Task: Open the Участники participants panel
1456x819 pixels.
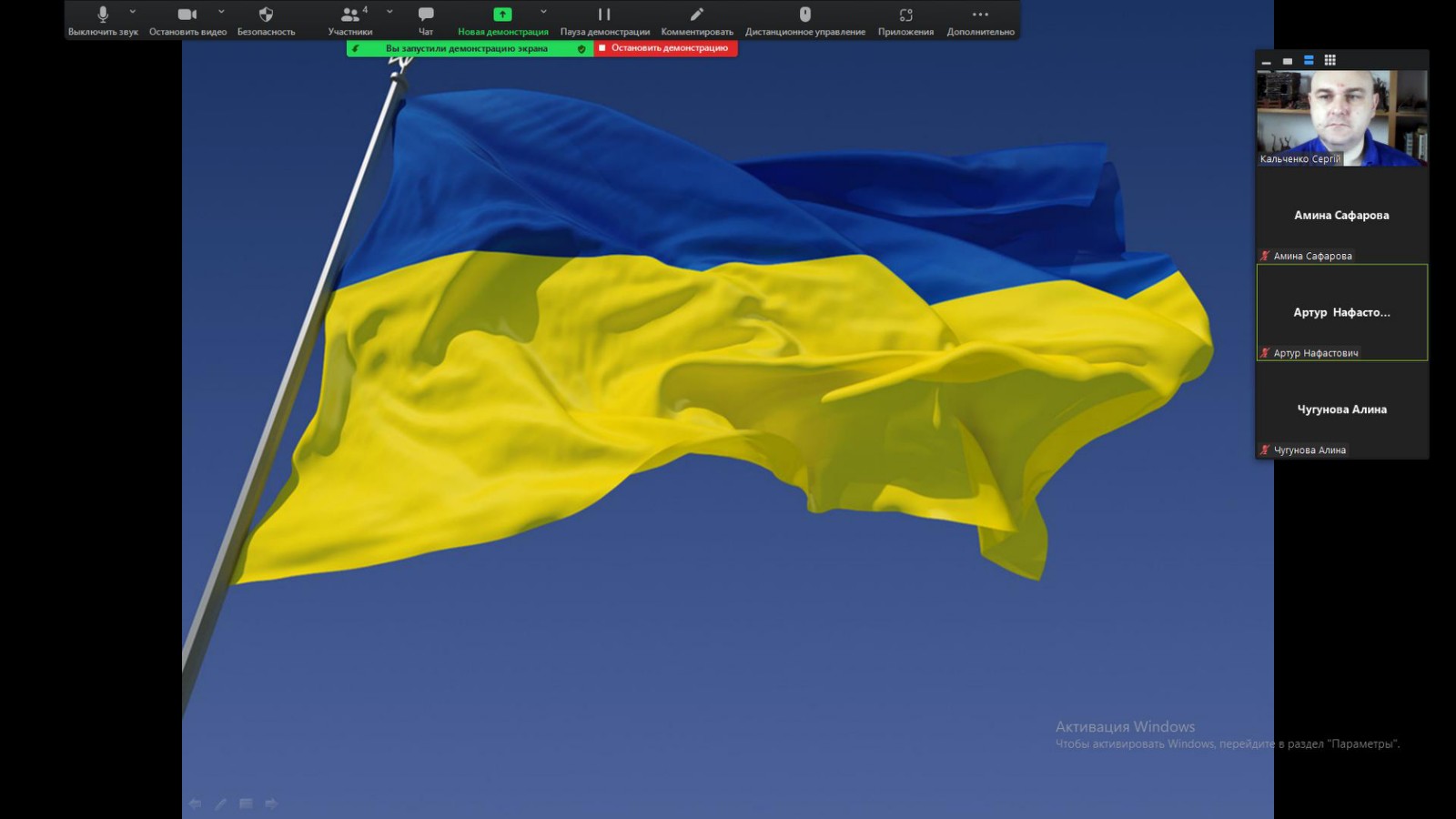Action: (x=350, y=20)
